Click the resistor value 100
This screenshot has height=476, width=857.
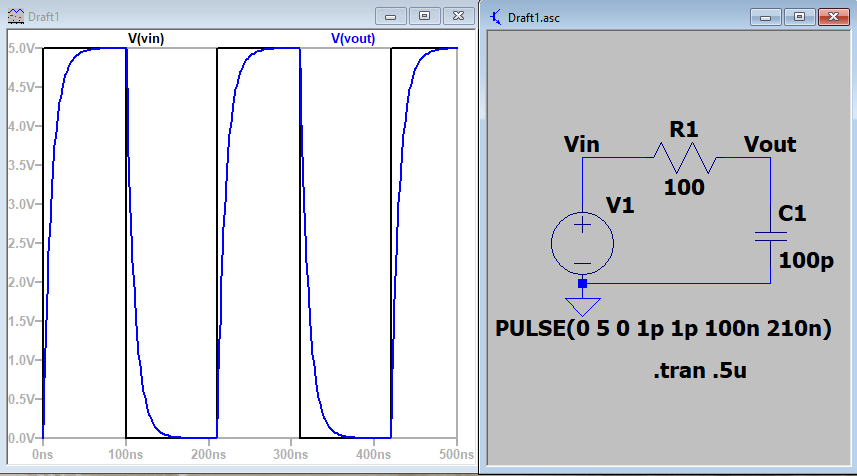[685, 187]
